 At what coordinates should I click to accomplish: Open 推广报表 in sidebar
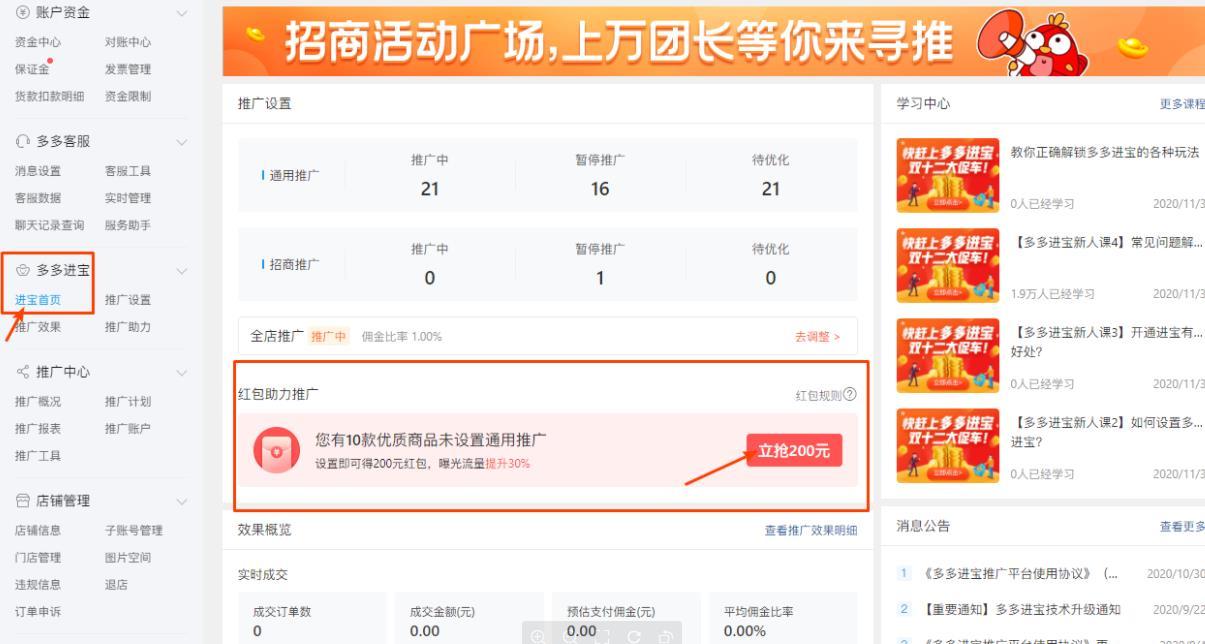click(x=37, y=428)
